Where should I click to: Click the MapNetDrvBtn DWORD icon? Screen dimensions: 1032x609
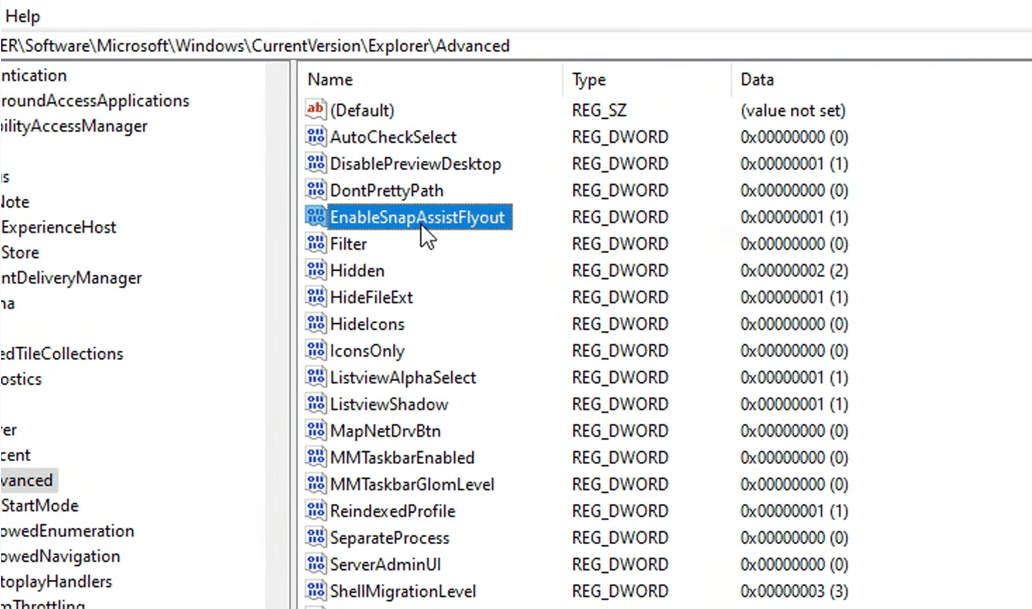tap(316, 431)
